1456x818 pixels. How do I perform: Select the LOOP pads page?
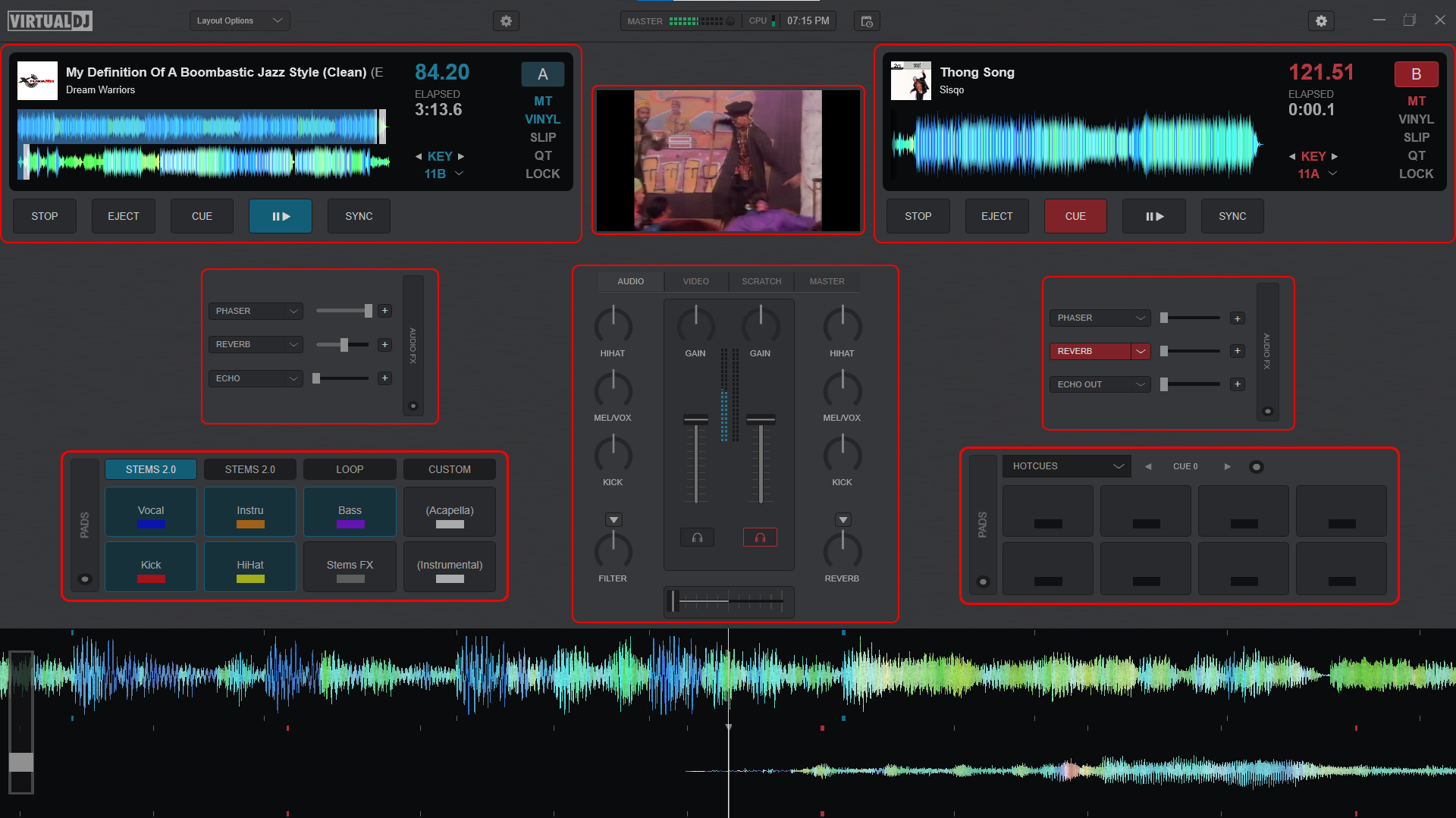pyautogui.click(x=350, y=469)
